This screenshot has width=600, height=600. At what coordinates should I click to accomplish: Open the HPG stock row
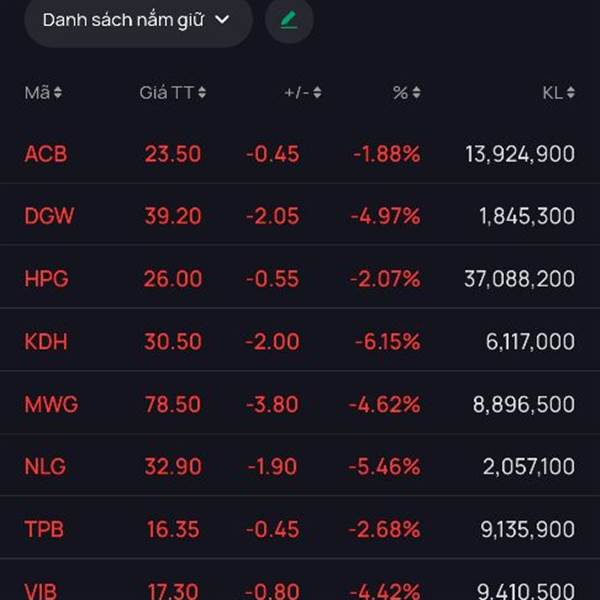pos(47,279)
